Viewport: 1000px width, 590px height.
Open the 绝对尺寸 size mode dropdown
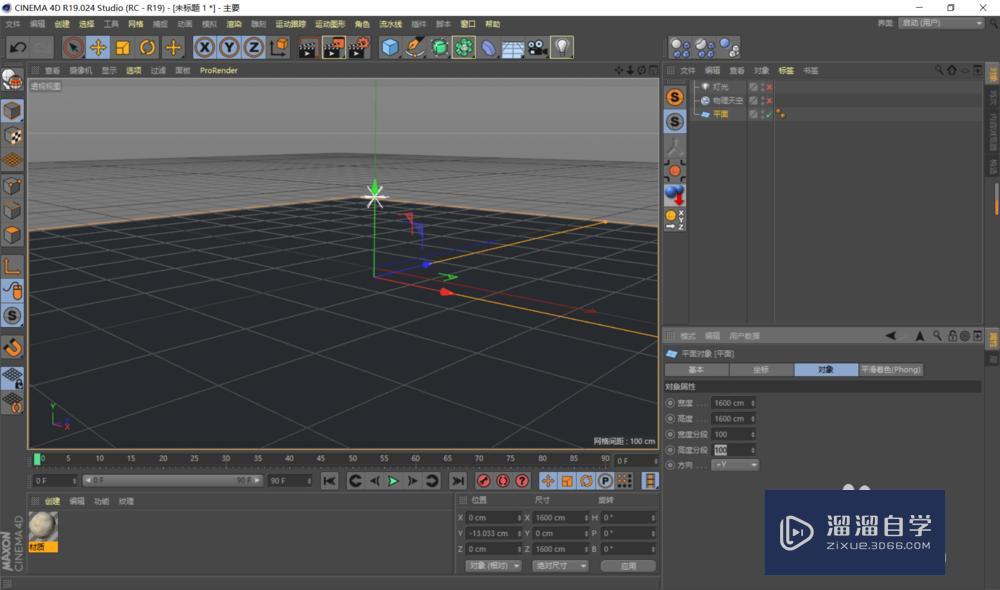[560, 566]
